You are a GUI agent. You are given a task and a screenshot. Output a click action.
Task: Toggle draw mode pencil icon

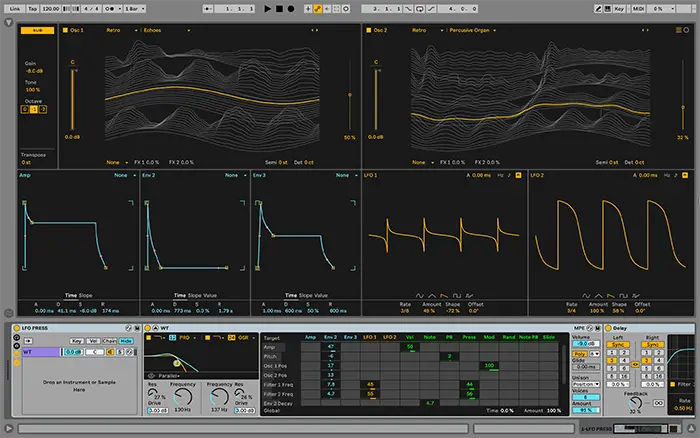coord(598,8)
